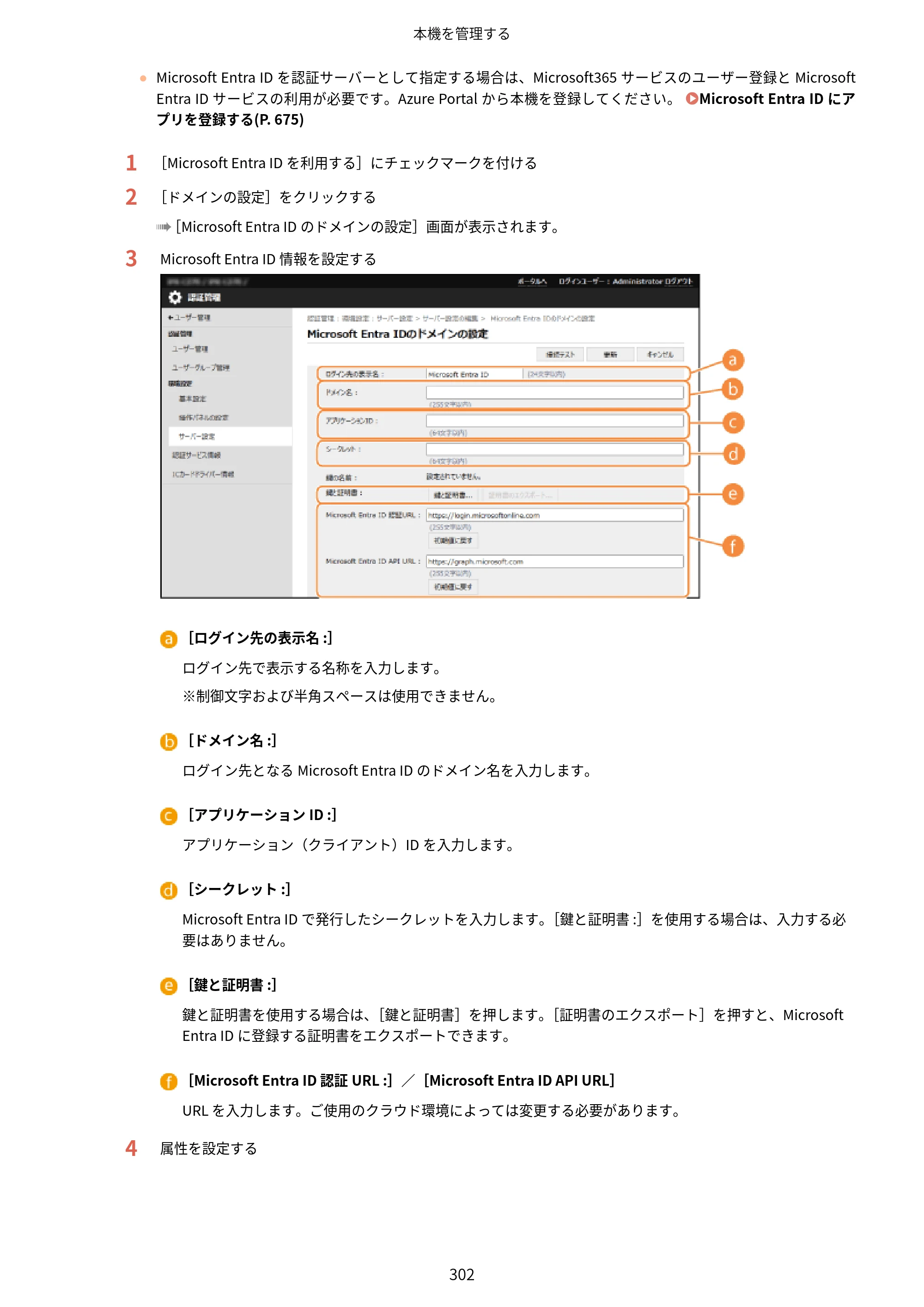924x1307 pixels.
Task: Click the アプリケーションID input field
Action: (x=554, y=421)
